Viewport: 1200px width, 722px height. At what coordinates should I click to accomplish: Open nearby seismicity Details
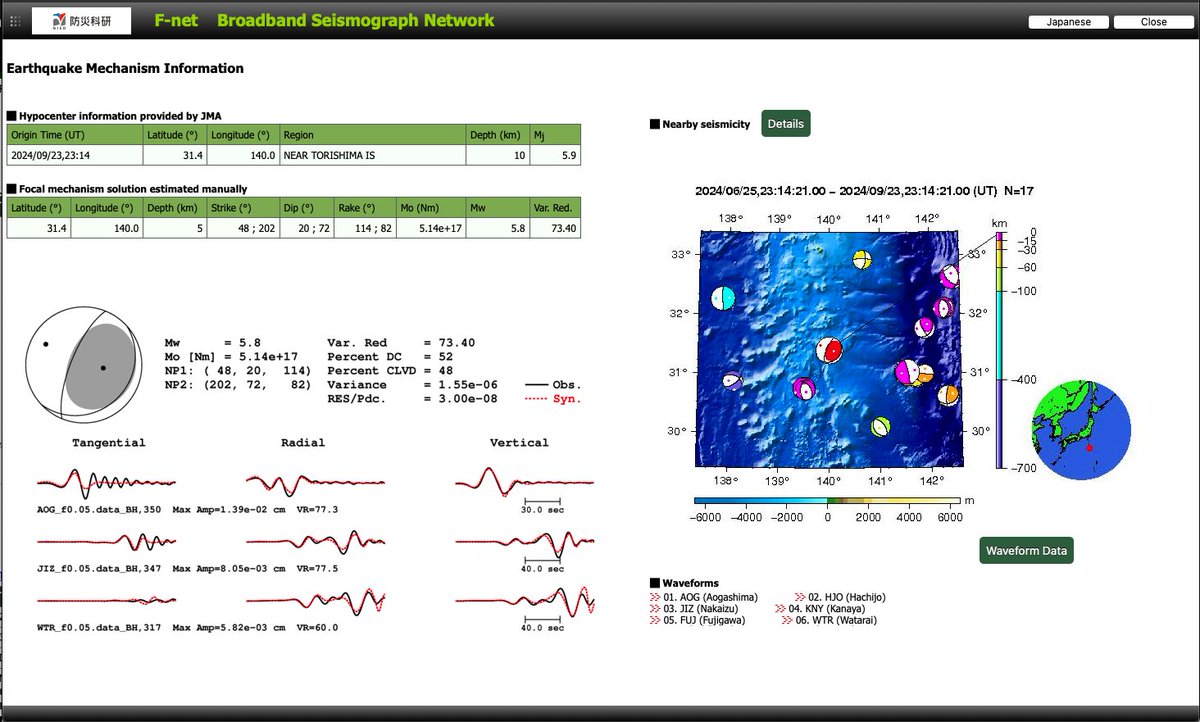pos(786,124)
